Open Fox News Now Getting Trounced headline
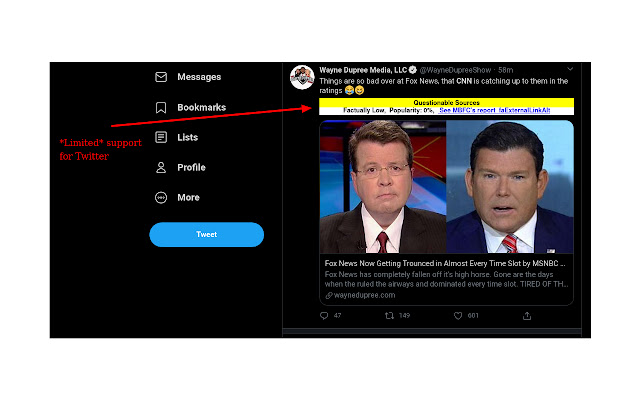The image size is (640, 400). click(x=445, y=263)
